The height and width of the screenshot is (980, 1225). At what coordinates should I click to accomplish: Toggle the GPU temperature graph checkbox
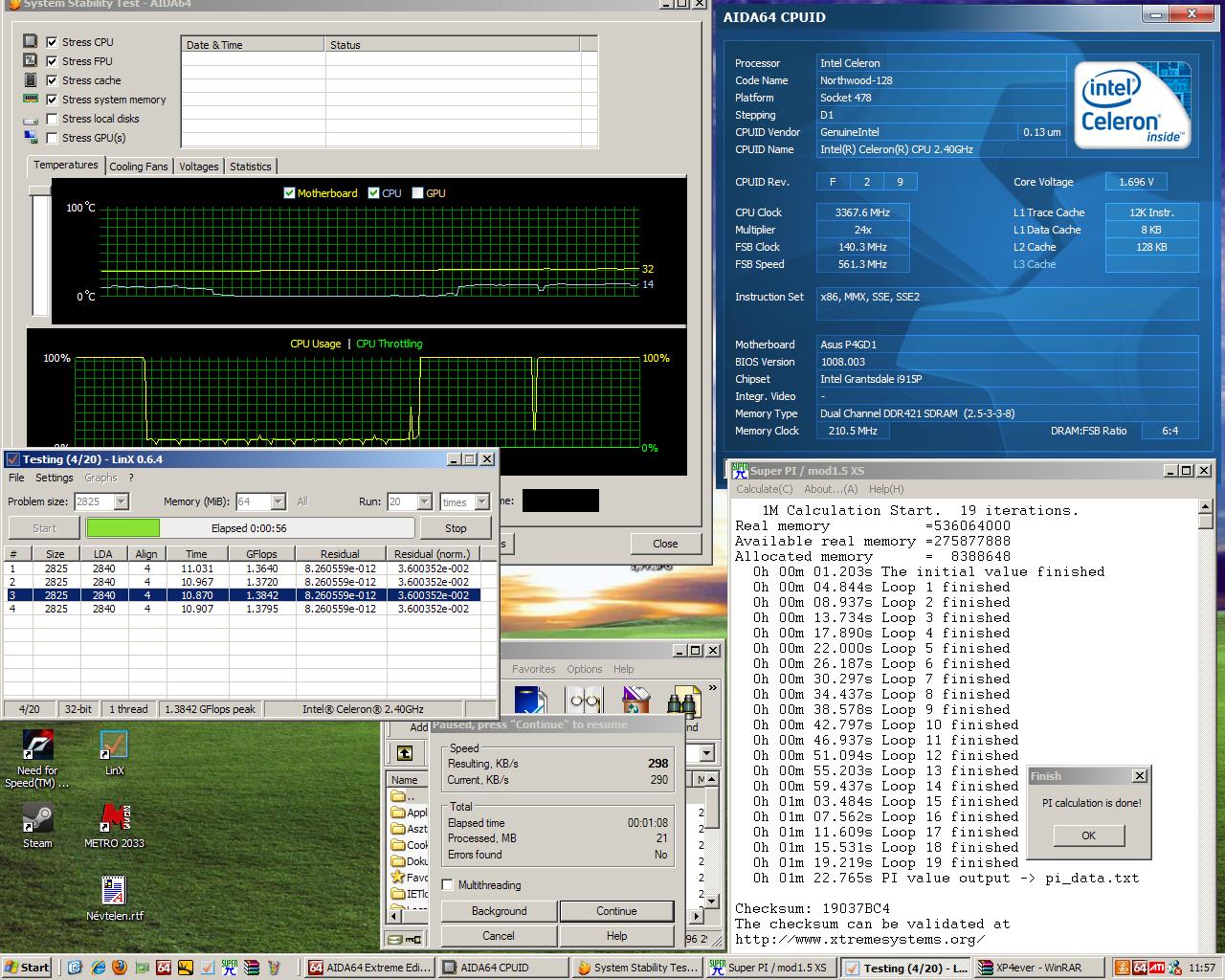coord(417,193)
